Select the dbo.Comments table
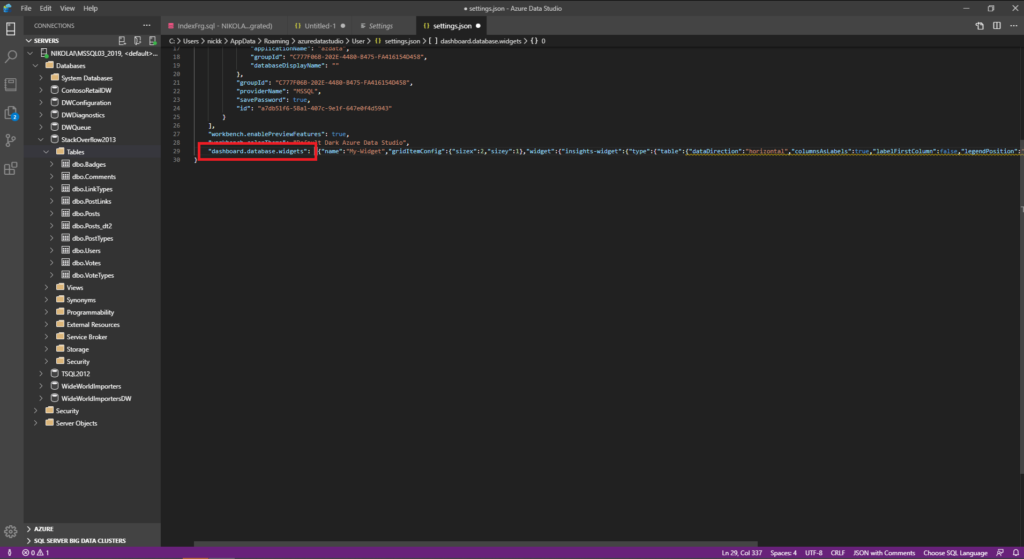The height and width of the screenshot is (559, 1024). [93, 176]
